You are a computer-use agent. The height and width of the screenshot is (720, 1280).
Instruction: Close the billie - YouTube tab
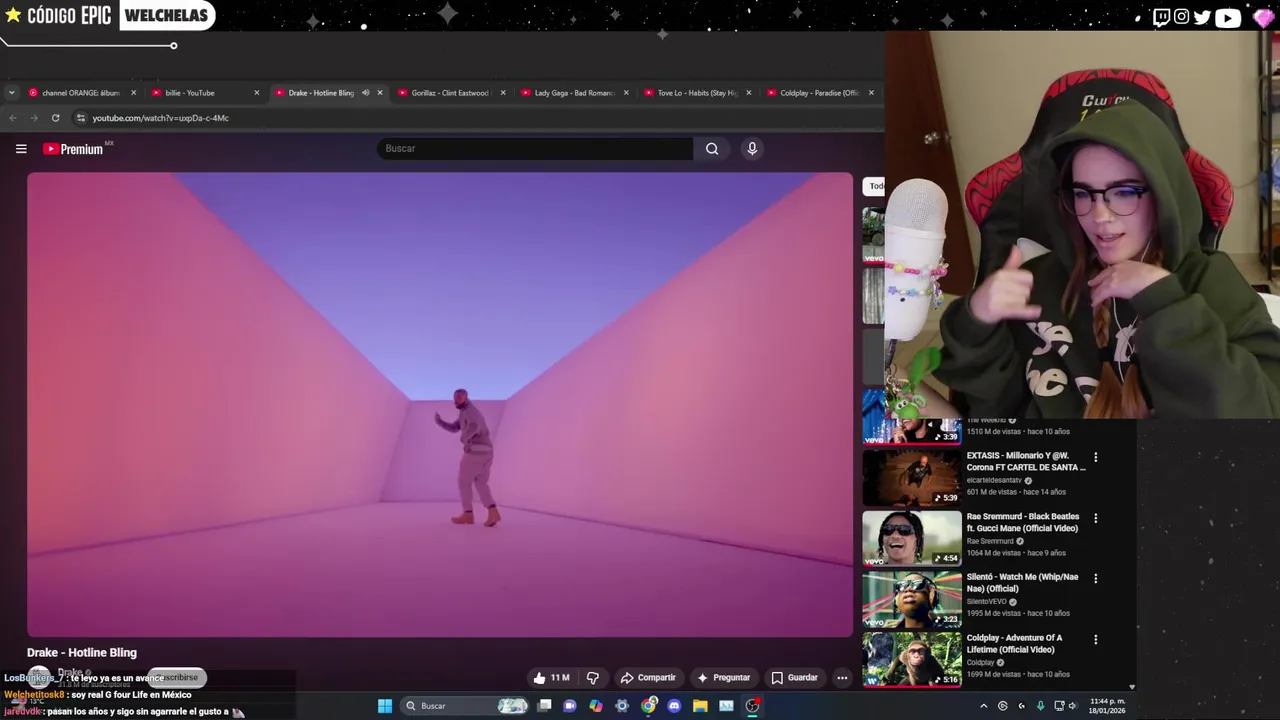[257, 93]
